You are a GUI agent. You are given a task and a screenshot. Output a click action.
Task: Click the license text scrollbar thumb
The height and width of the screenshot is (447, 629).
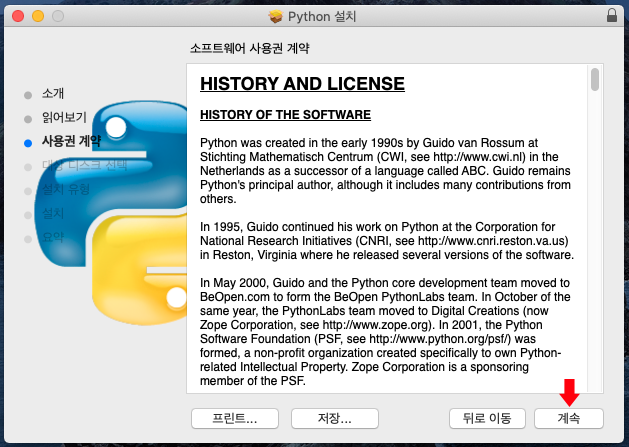pyautogui.click(x=595, y=79)
